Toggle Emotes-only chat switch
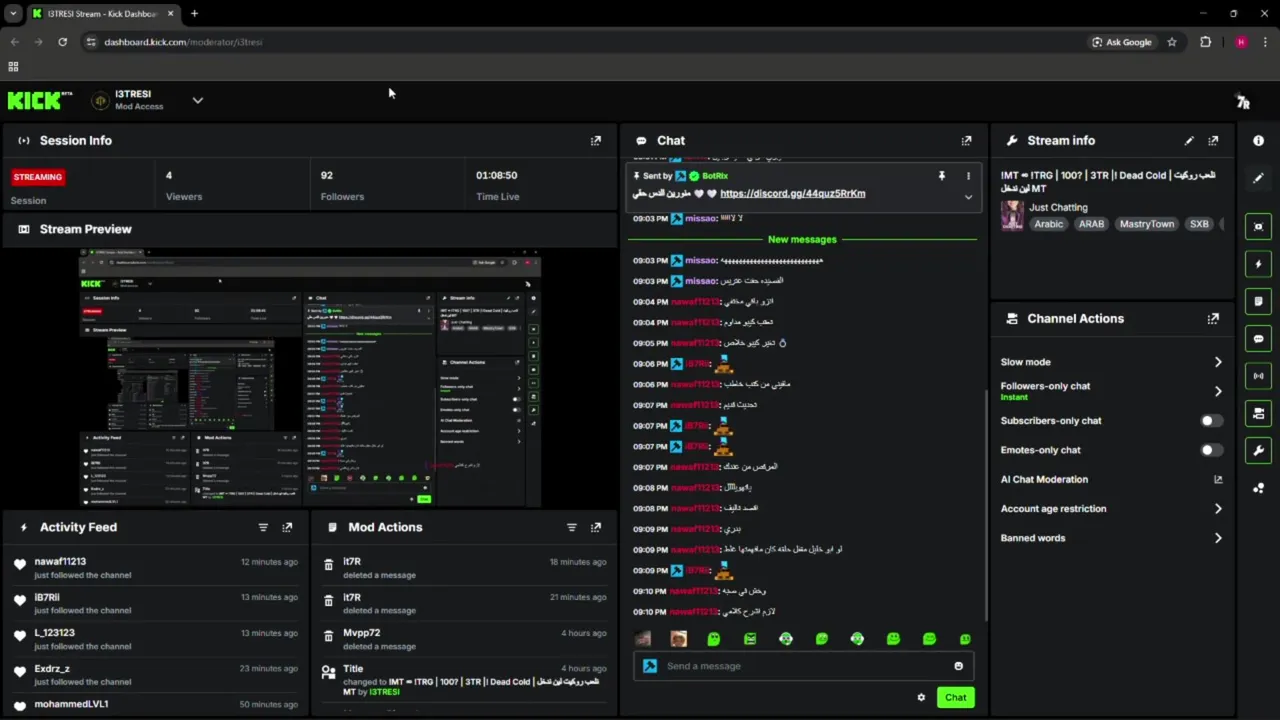The height and width of the screenshot is (720, 1280). tap(1211, 450)
